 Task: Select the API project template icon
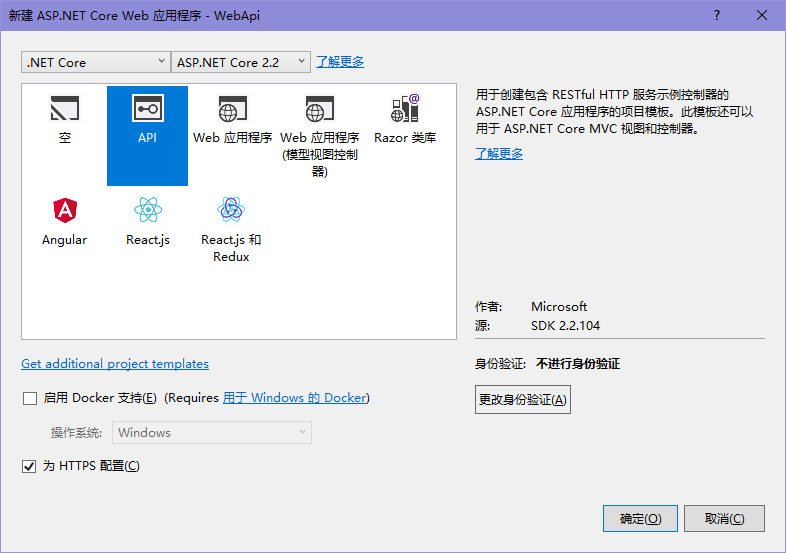point(147,108)
